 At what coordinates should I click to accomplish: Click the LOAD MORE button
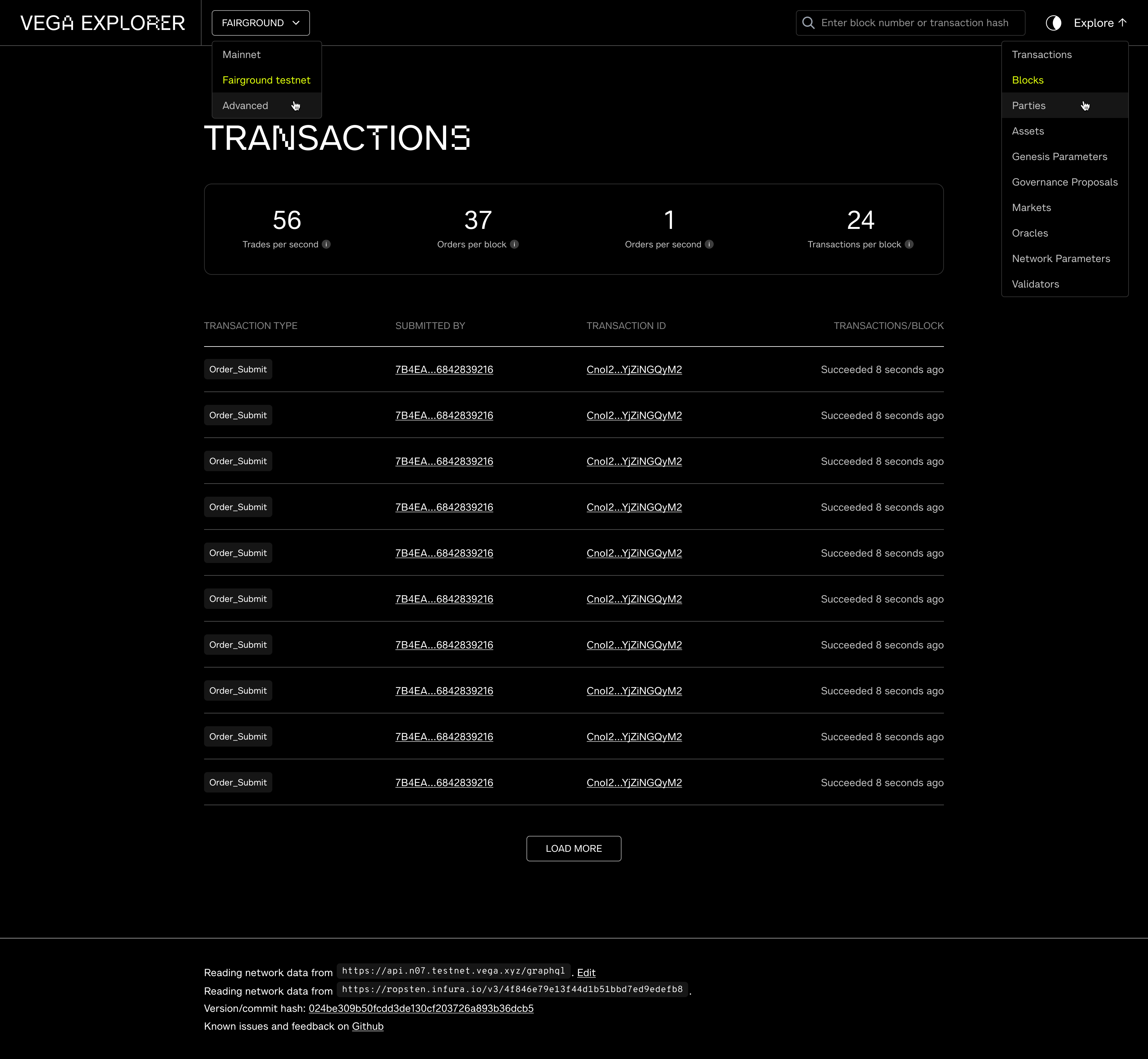[x=573, y=848]
